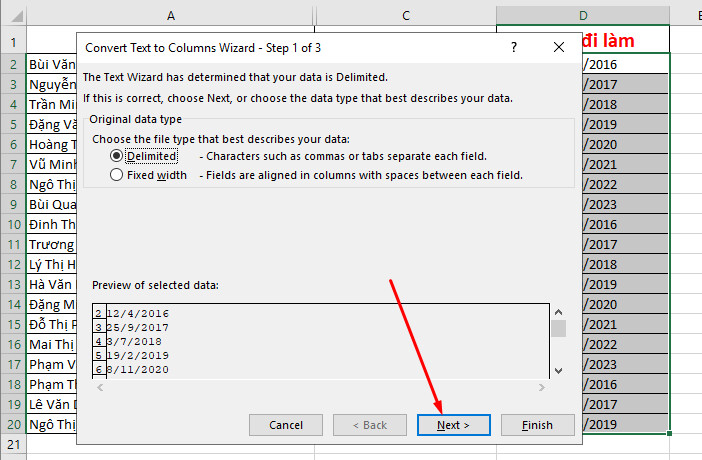Click the Next button
The image size is (702, 460).
(x=455, y=425)
